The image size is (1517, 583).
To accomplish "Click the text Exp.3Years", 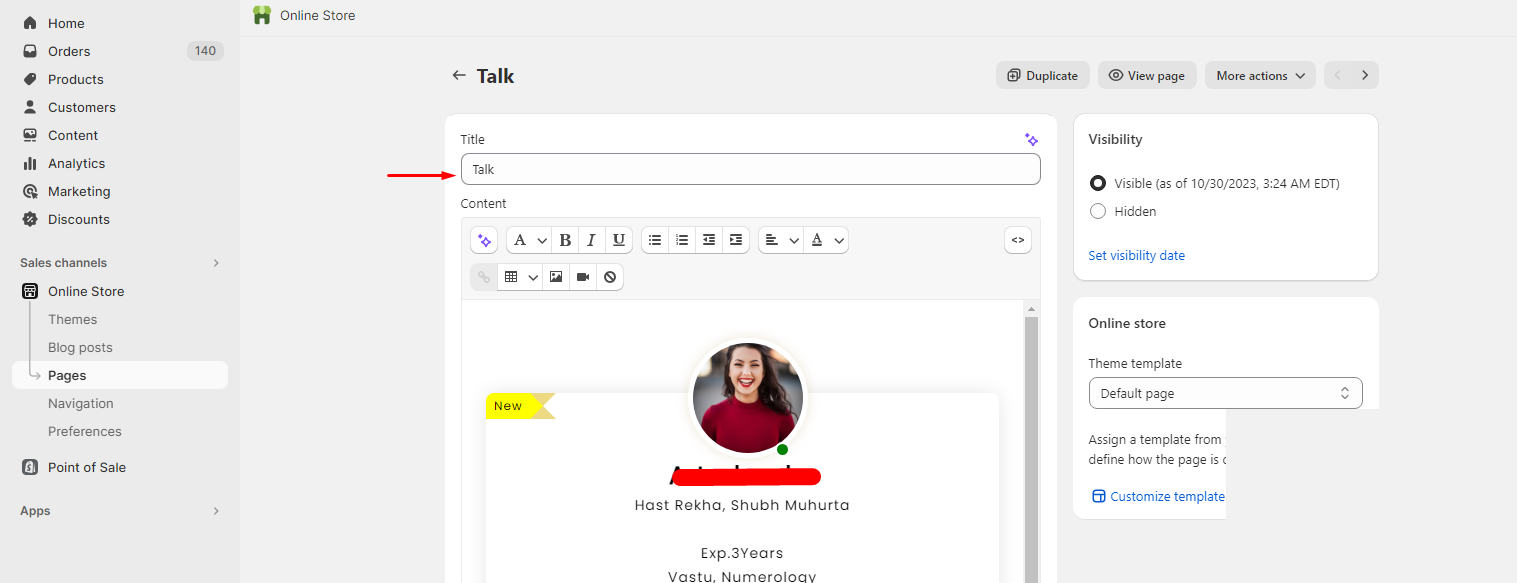I will 742,553.
